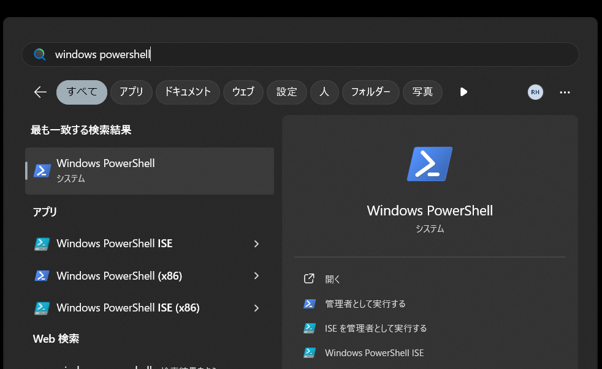
Task: Expand the Windows PowerShell (x86) chevron
Action: 256,276
